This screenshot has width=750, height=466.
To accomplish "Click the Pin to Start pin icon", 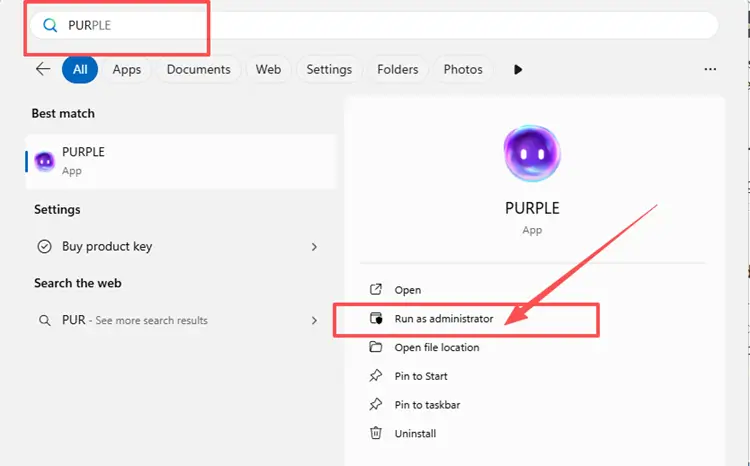I will click(376, 376).
